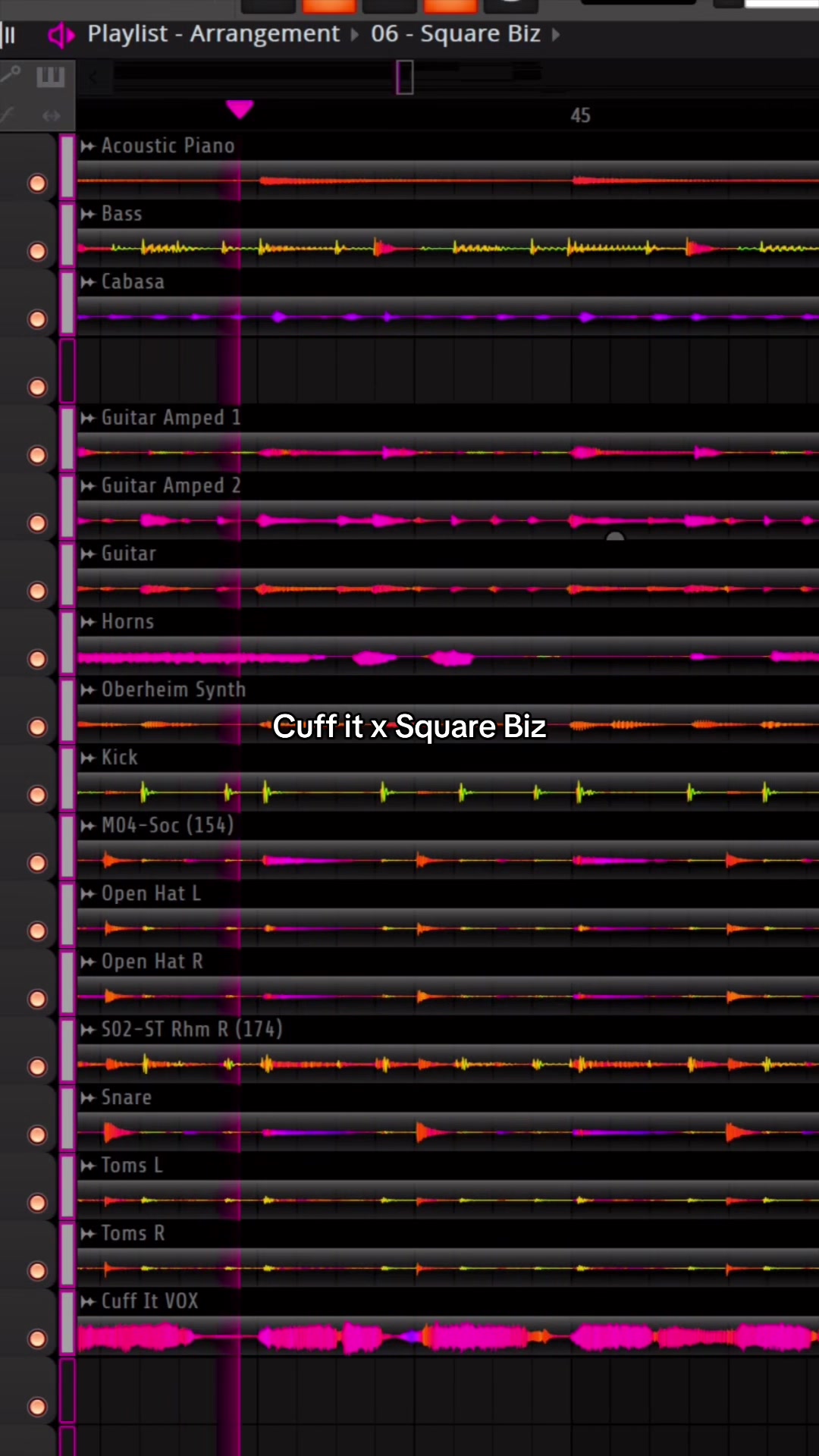
Task: Click the piano keys icon in the toolbar
Action: [51, 77]
